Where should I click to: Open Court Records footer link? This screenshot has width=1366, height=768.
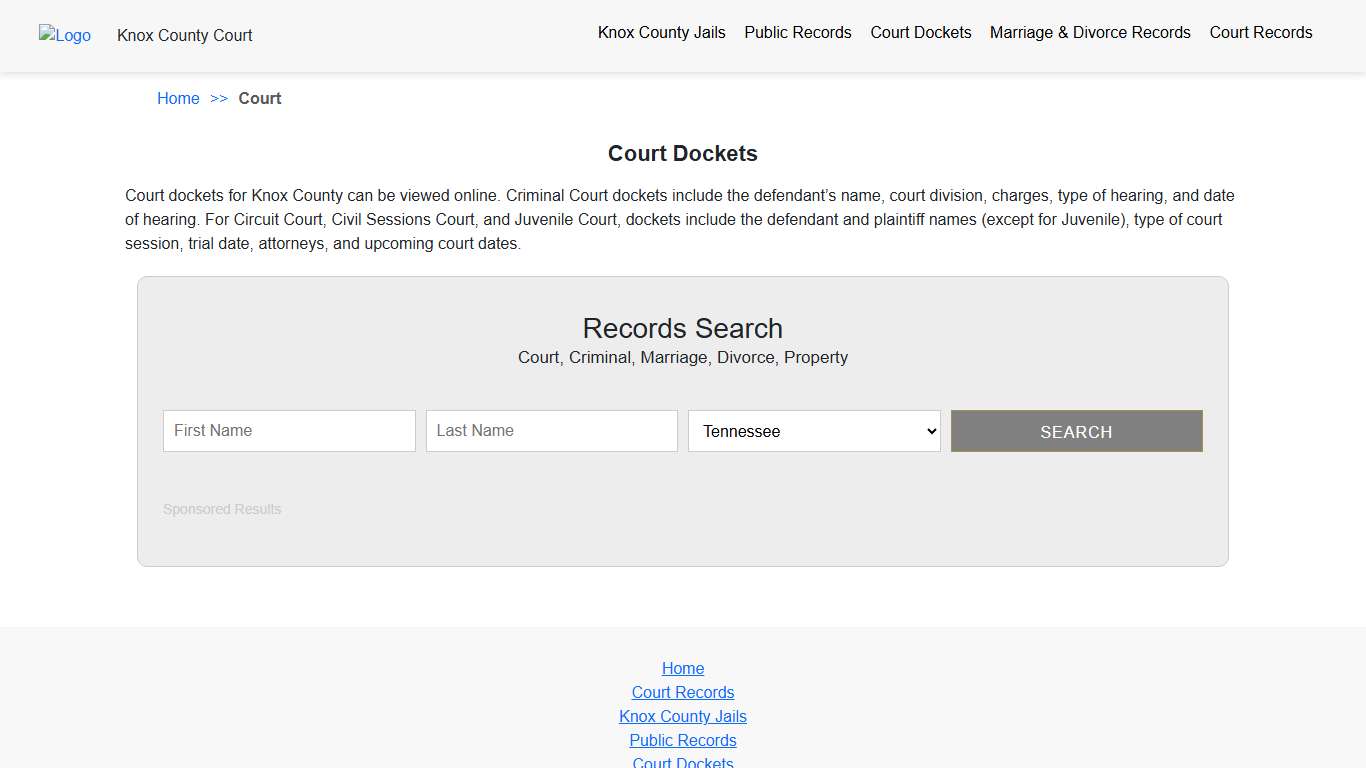tap(683, 692)
